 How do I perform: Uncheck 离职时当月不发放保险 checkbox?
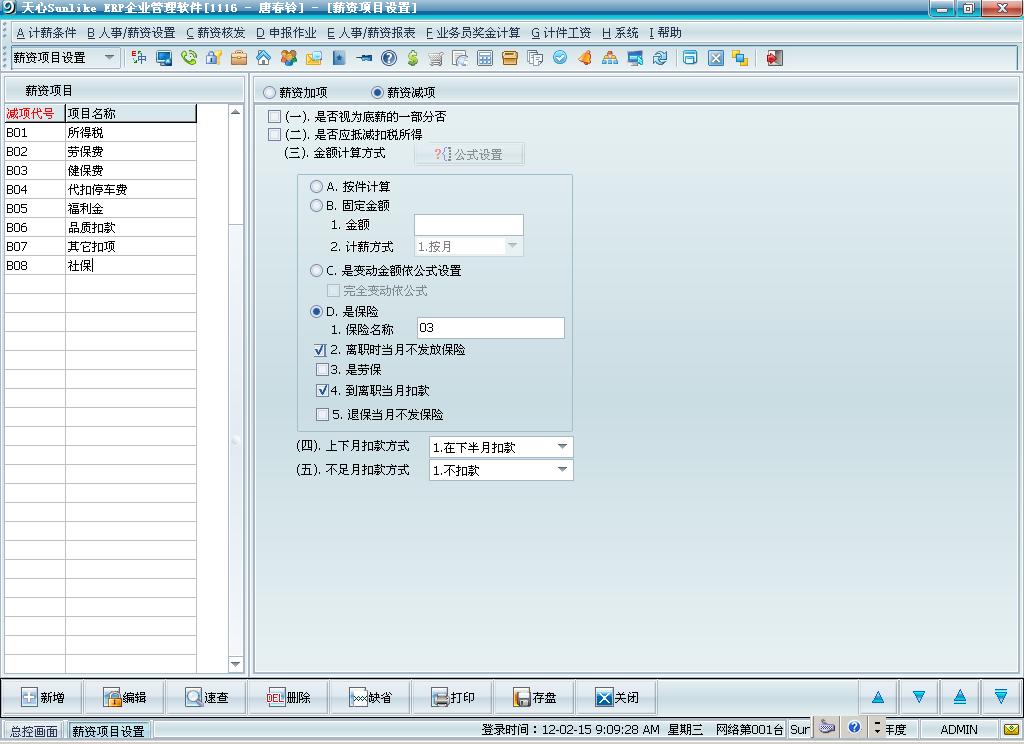tap(320, 350)
